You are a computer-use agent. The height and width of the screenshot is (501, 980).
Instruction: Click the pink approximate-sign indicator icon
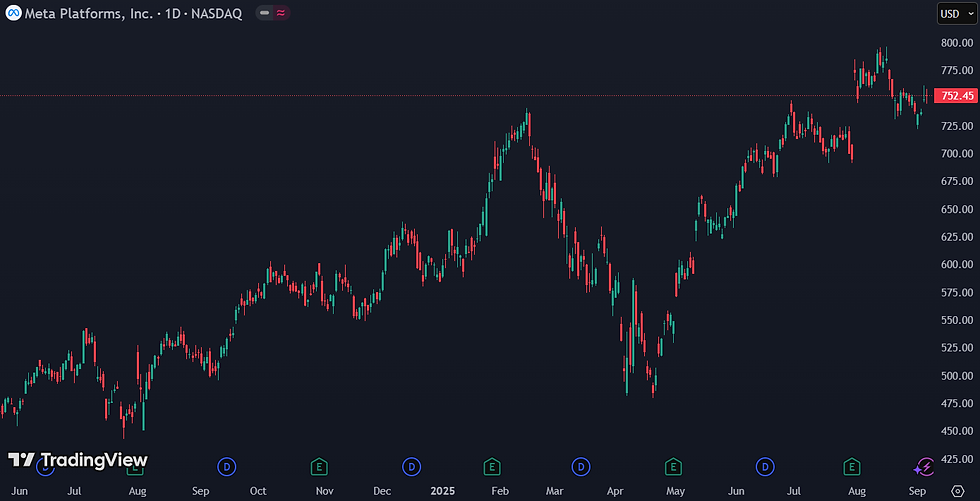point(281,12)
